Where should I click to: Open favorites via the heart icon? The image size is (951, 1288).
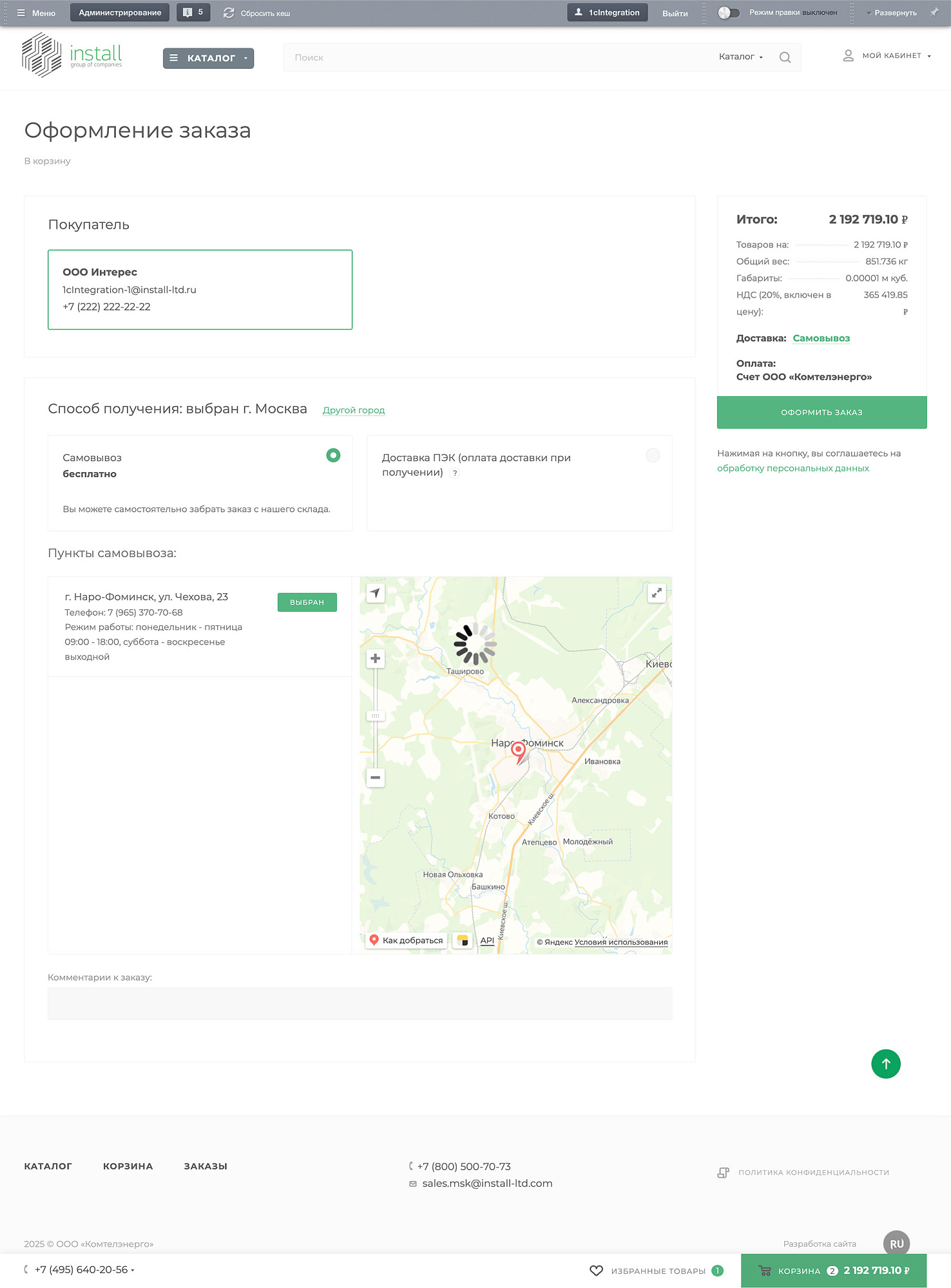tap(597, 1271)
